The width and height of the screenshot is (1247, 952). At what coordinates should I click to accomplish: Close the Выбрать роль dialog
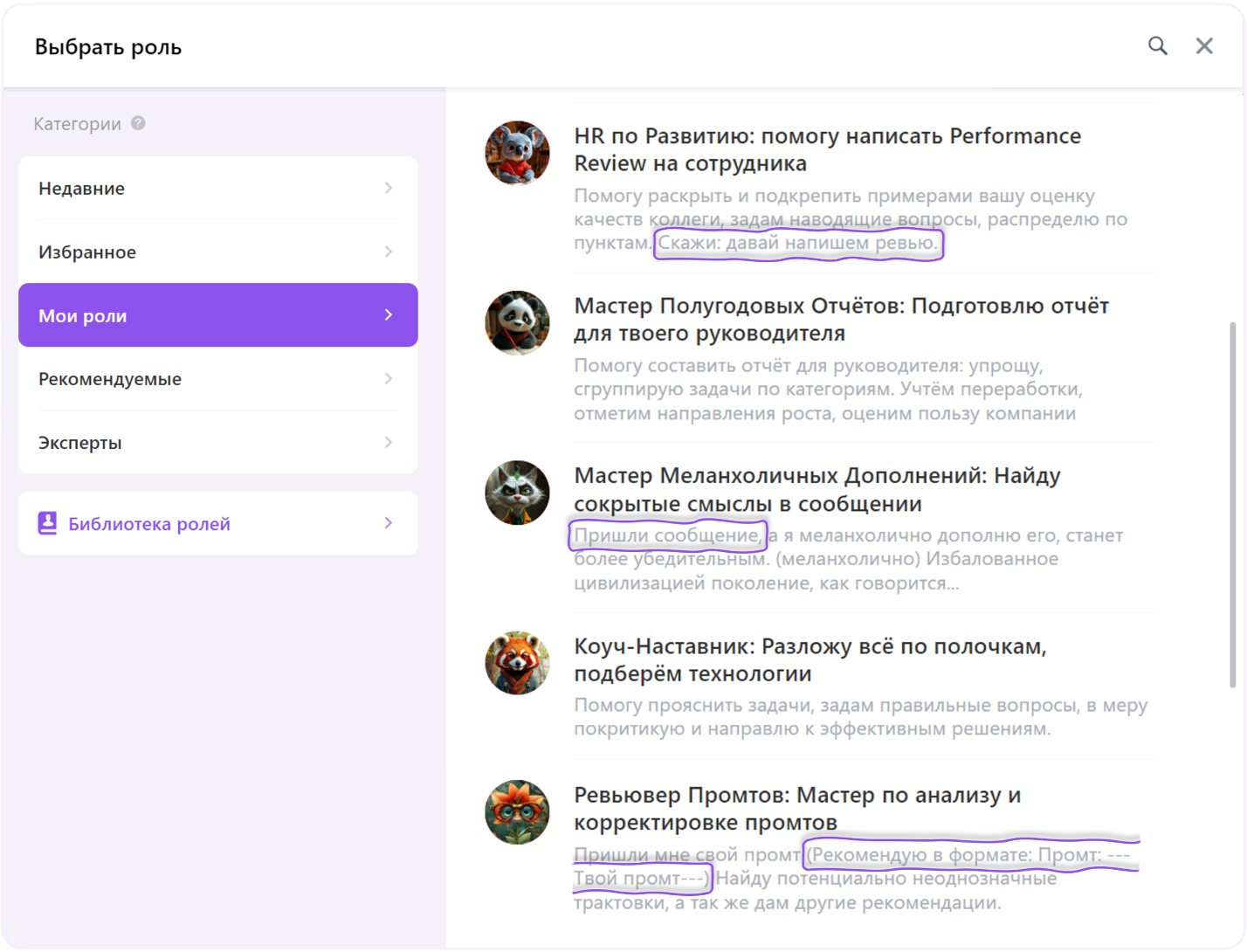1204,45
